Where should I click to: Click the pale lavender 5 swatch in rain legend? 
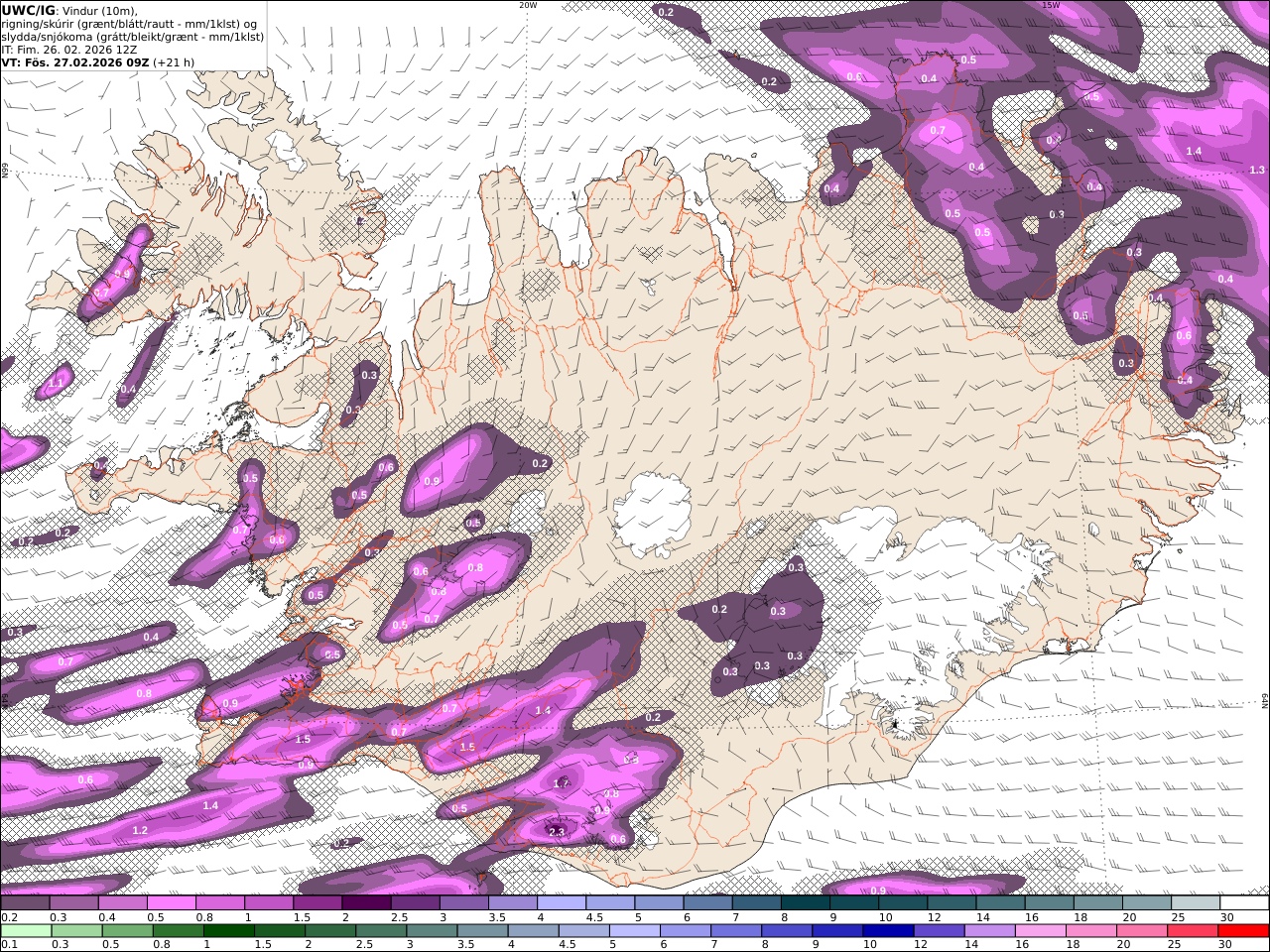point(634,931)
